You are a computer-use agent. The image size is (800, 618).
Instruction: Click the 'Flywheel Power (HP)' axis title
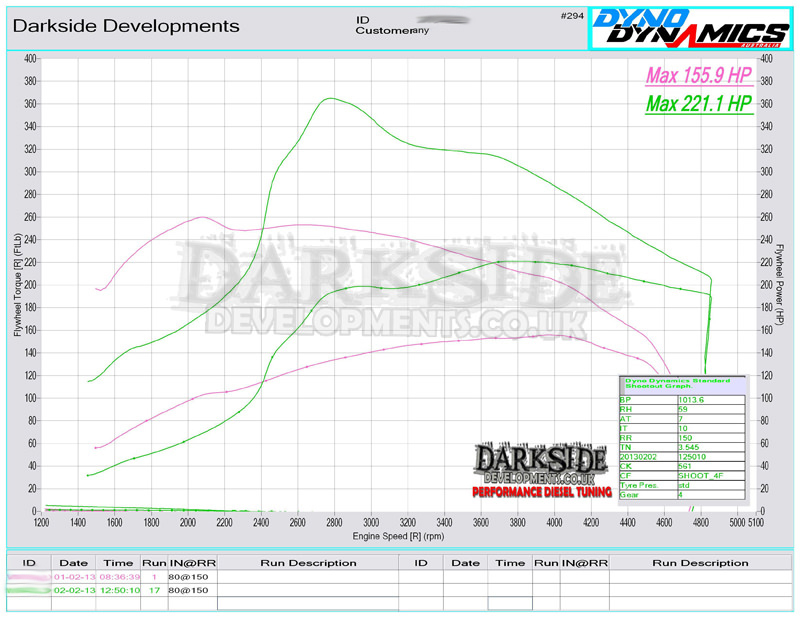pos(779,285)
